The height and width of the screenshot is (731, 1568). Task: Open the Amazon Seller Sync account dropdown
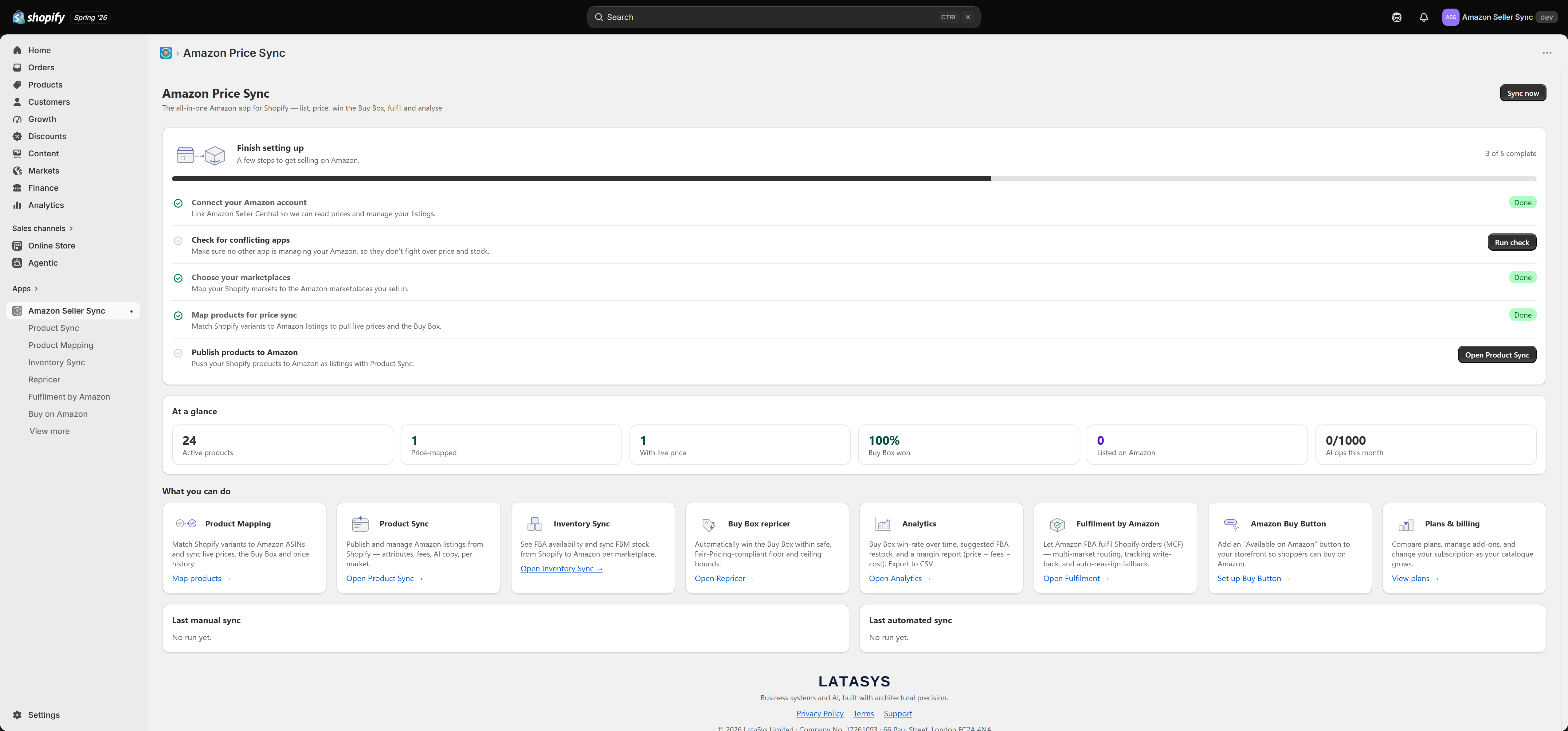pyautogui.click(x=1499, y=17)
